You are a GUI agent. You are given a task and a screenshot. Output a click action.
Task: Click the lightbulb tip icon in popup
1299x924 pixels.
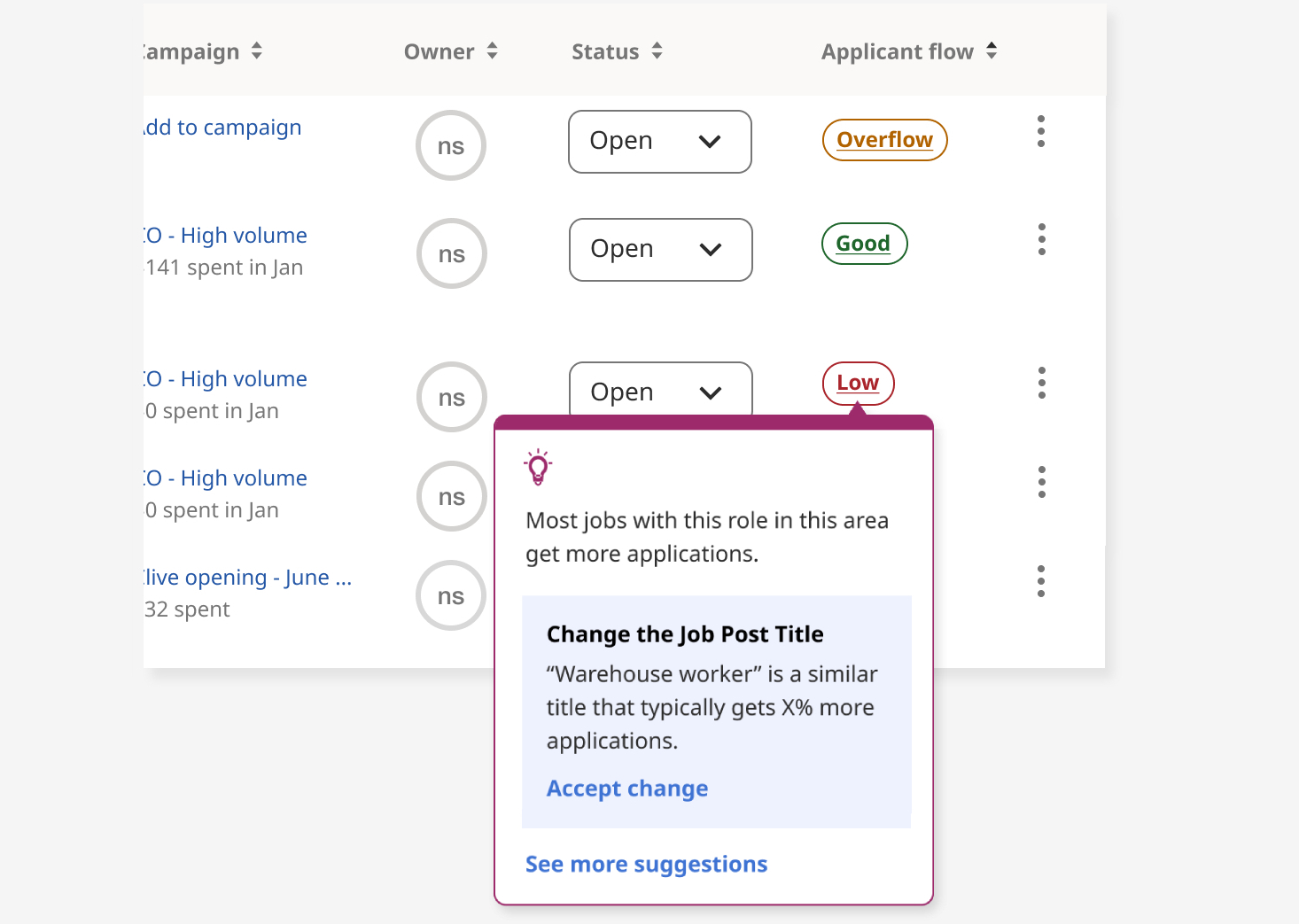(538, 467)
